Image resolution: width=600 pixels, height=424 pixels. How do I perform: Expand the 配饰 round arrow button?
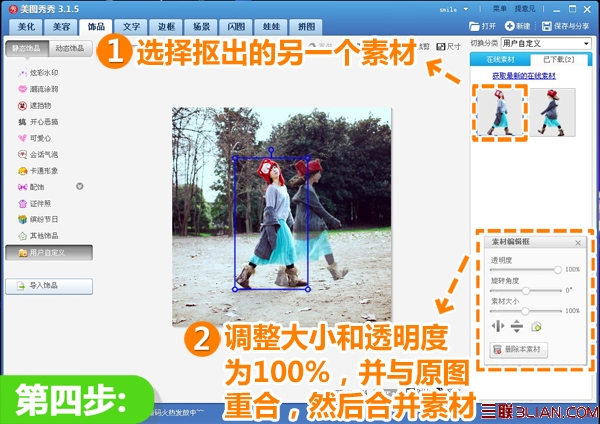(x=80, y=186)
